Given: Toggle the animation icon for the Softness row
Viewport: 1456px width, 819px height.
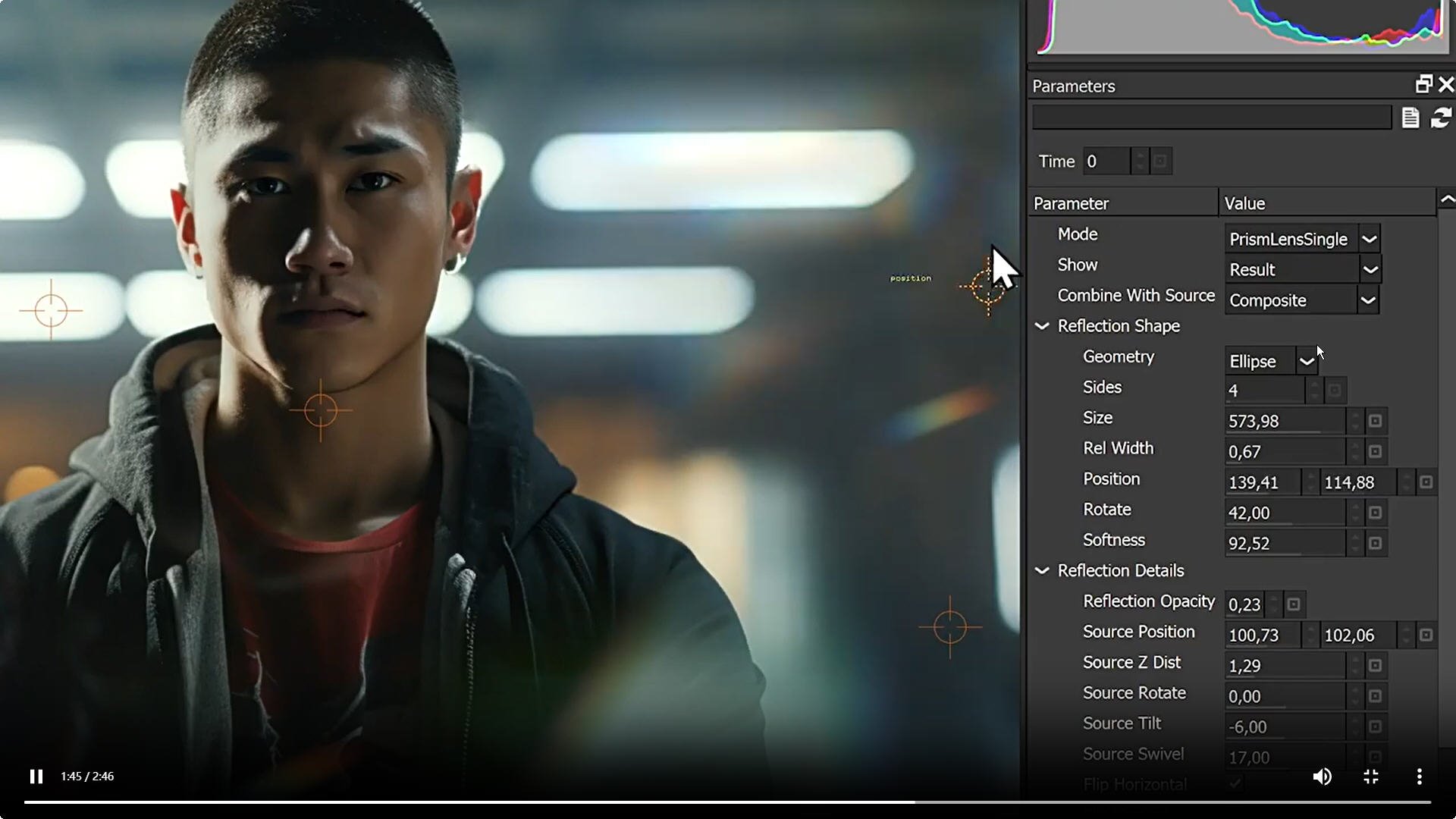Looking at the screenshot, I should pyautogui.click(x=1375, y=544).
